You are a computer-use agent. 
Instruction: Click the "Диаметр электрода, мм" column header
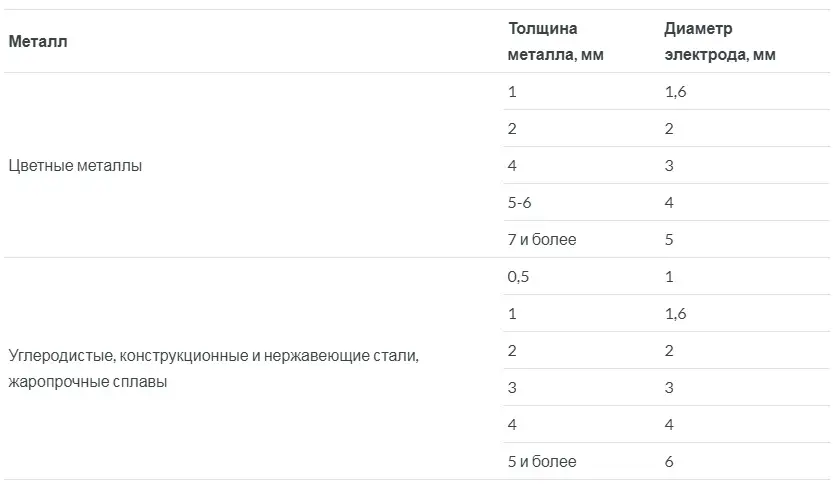(x=719, y=42)
